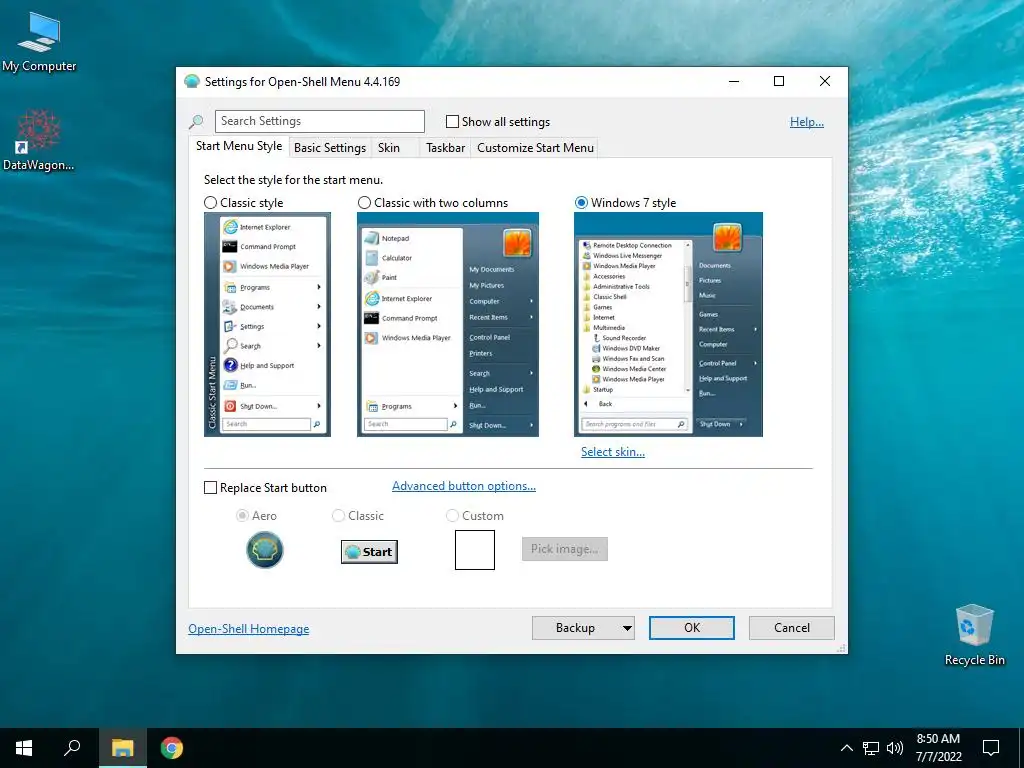
Task: Click the empty Custom button image box
Action: pyautogui.click(x=475, y=550)
